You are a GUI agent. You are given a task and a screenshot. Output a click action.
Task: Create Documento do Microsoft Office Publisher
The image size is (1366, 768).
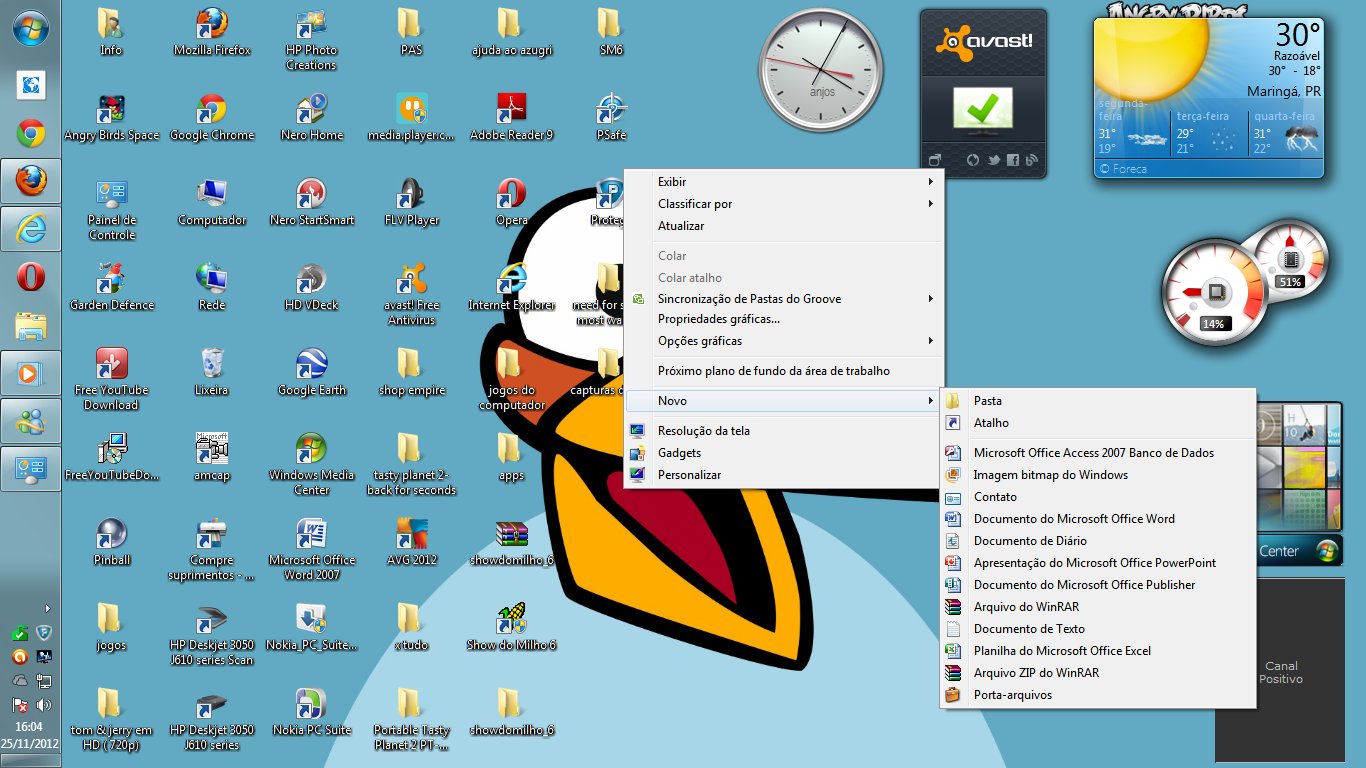coord(1098,585)
